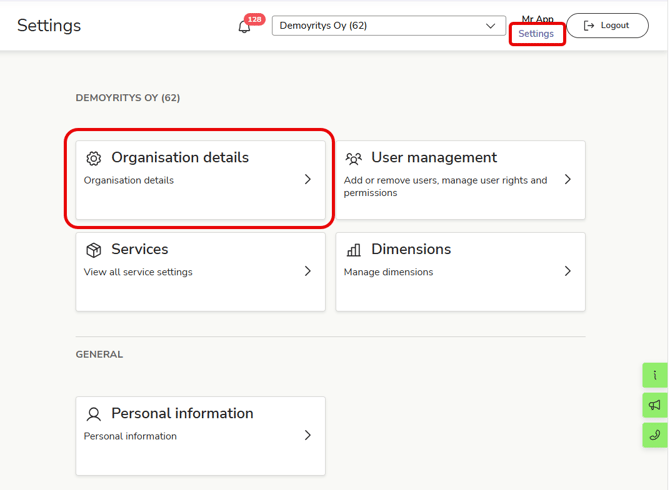Click the bar chart icon in Dimensions
Viewport: 670px width, 490px height.
click(353, 249)
